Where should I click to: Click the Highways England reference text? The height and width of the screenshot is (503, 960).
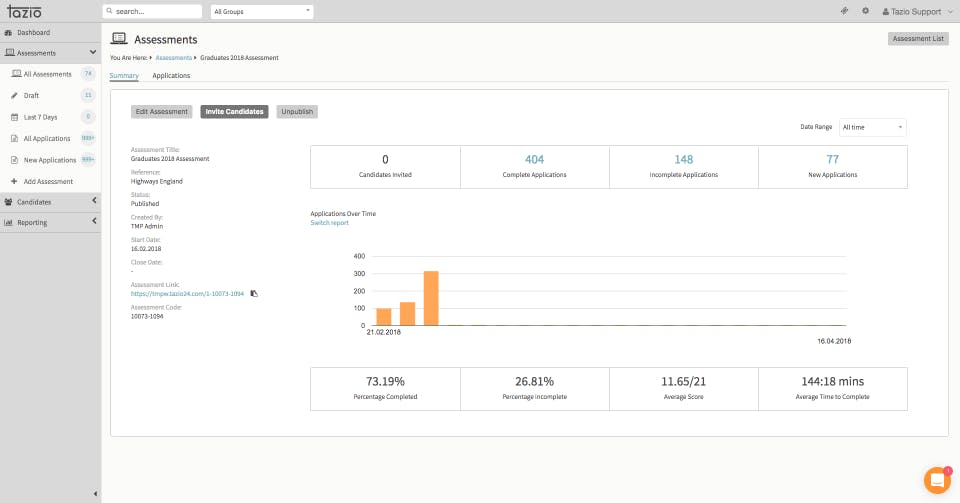click(157, 181)
